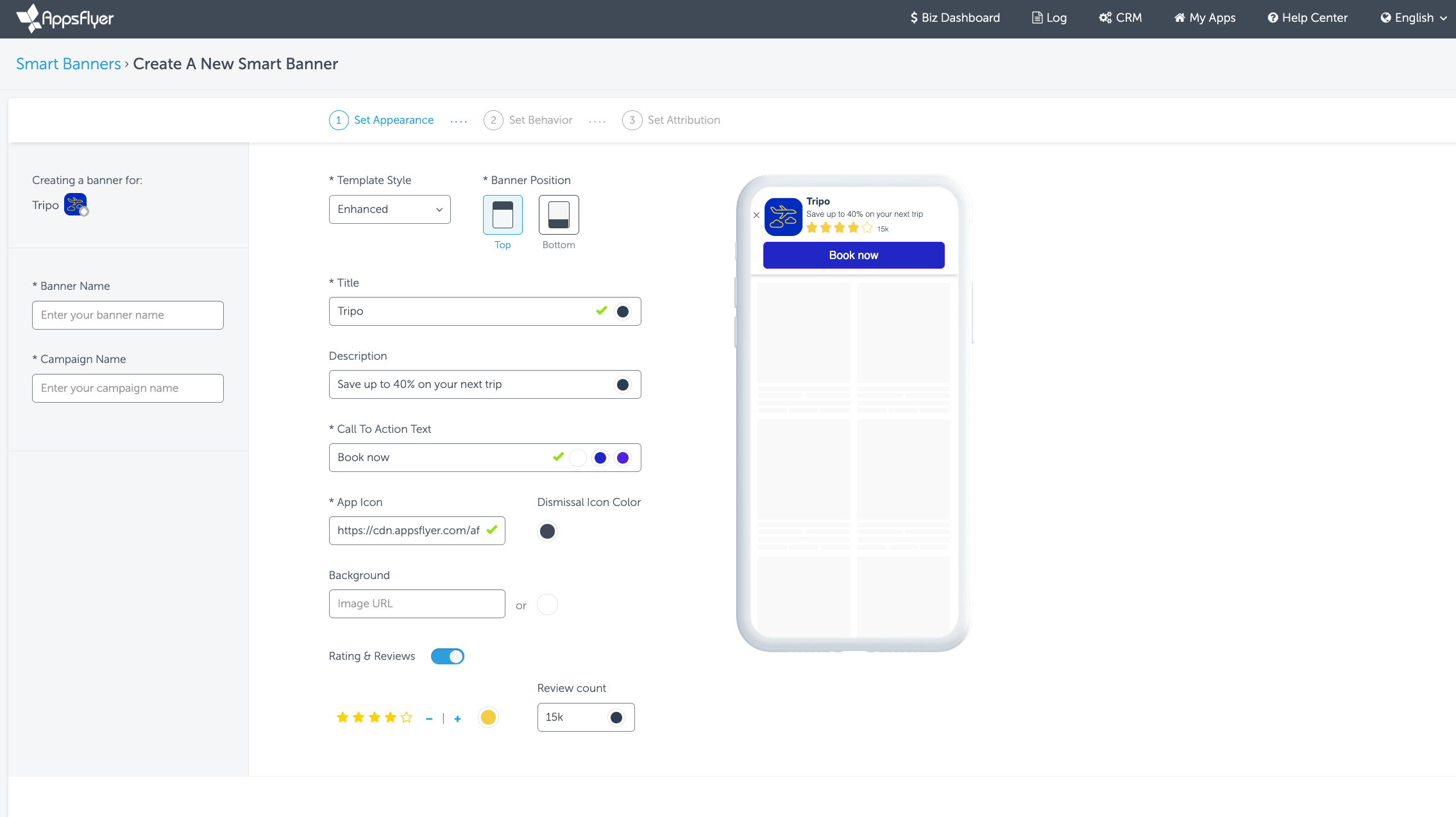Viewport: 1456px width, 817px height.
Task: Open the Dismissal Icon Color swatch
Action: 547,531
